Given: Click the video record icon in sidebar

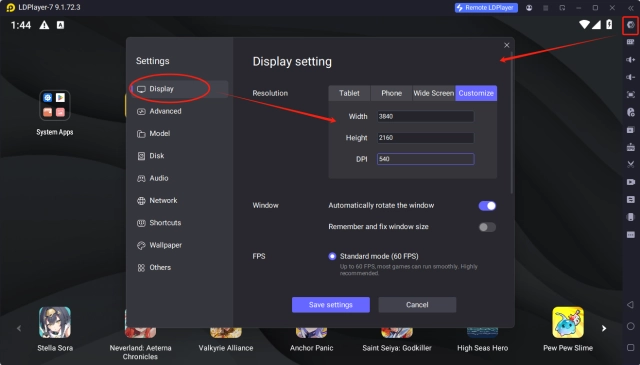Looking at the screenshot, I should pos(631,182).
